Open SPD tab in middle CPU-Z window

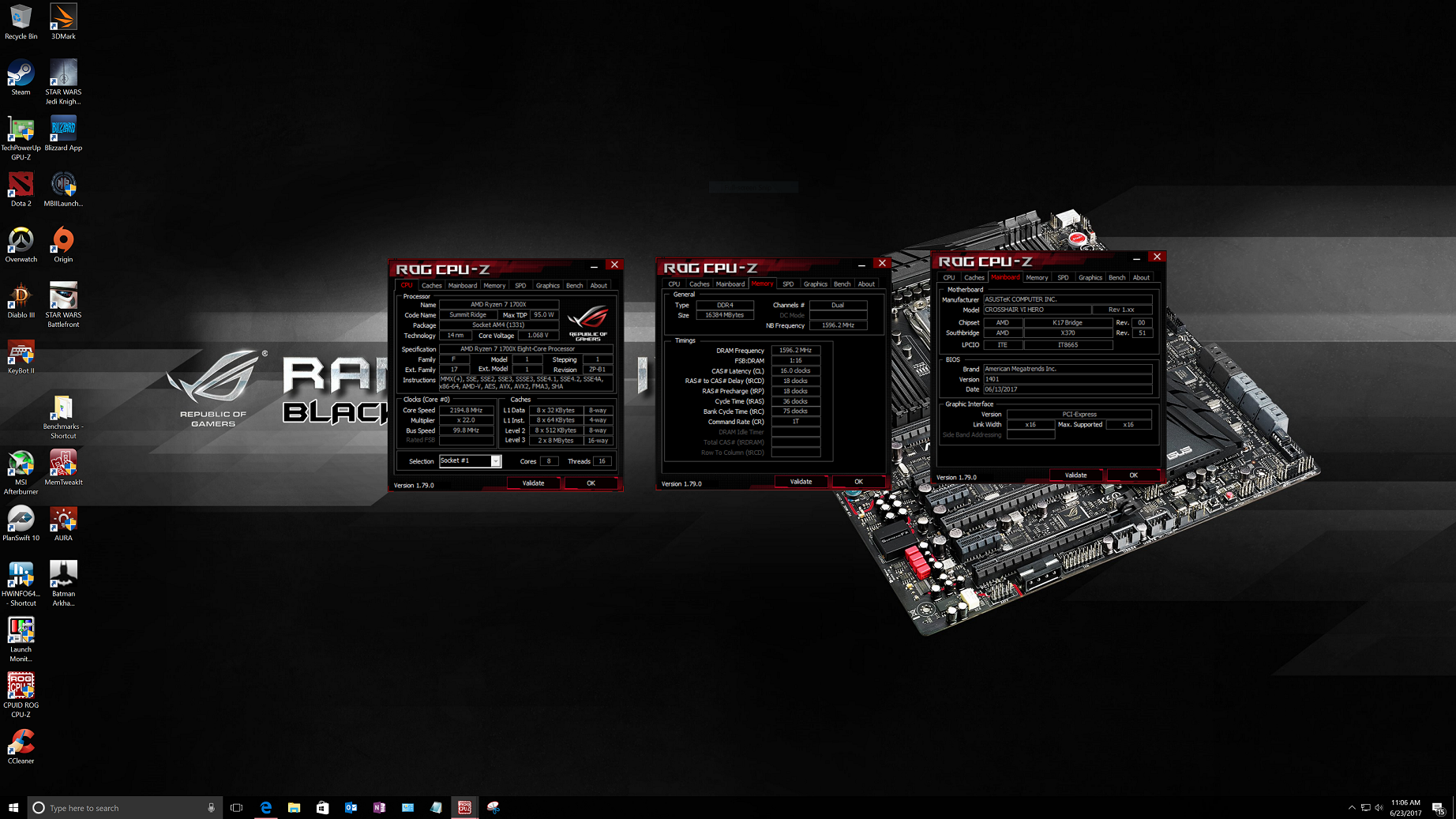pos(788,284)
